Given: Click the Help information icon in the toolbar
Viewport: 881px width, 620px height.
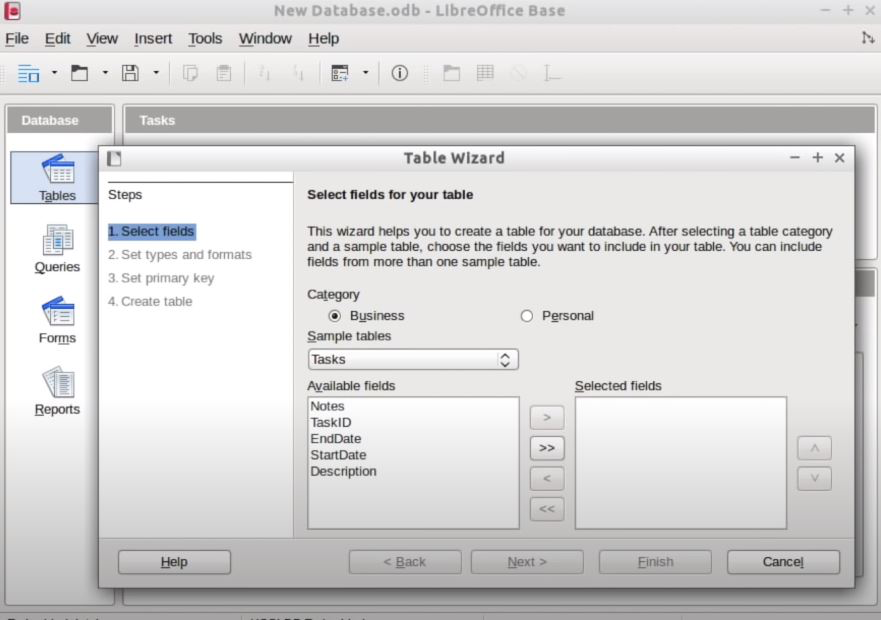Looking at the screenshot, I should (399, 72).
